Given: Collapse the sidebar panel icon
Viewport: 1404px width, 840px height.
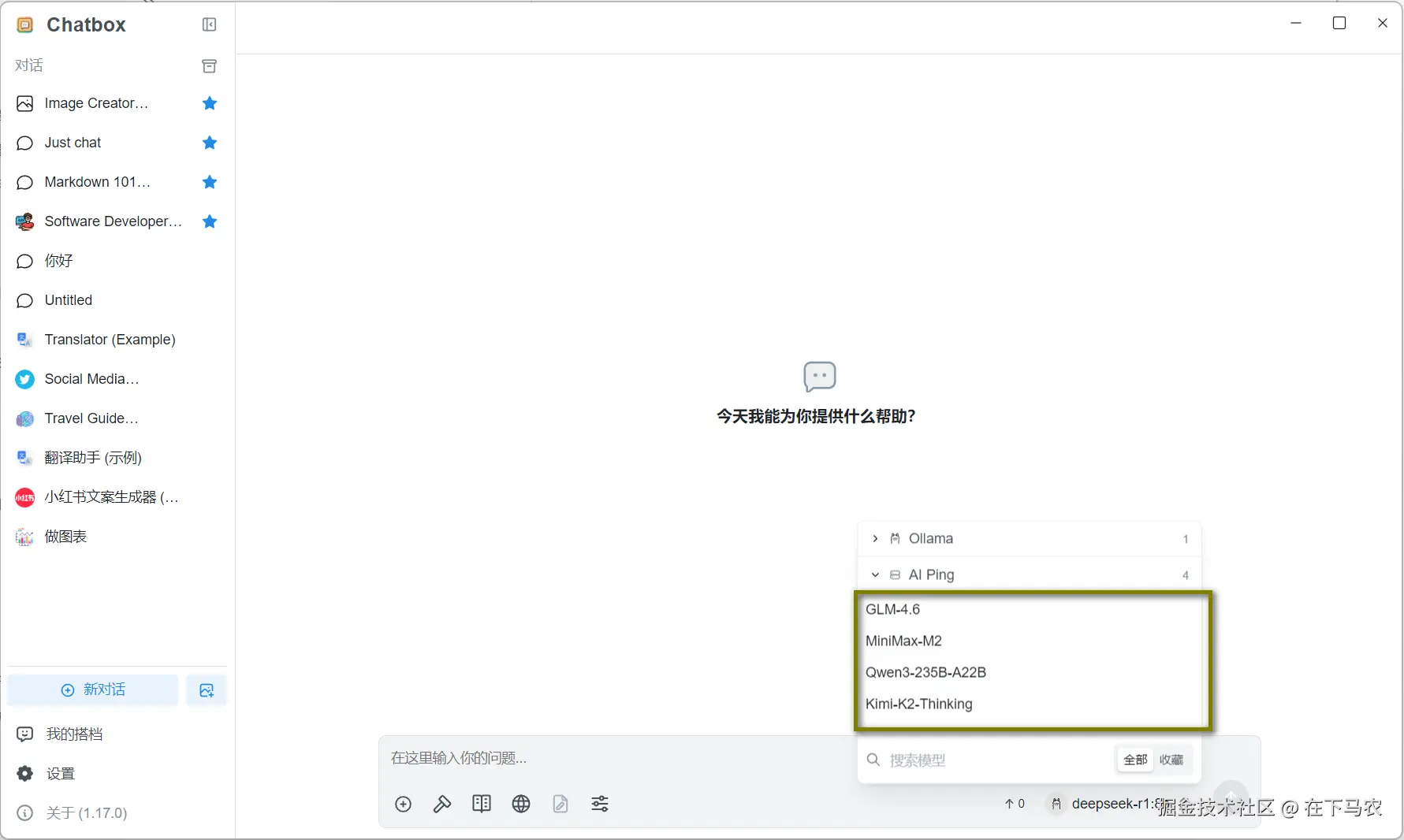Looking at the screenshot, I should coord(209,24).
